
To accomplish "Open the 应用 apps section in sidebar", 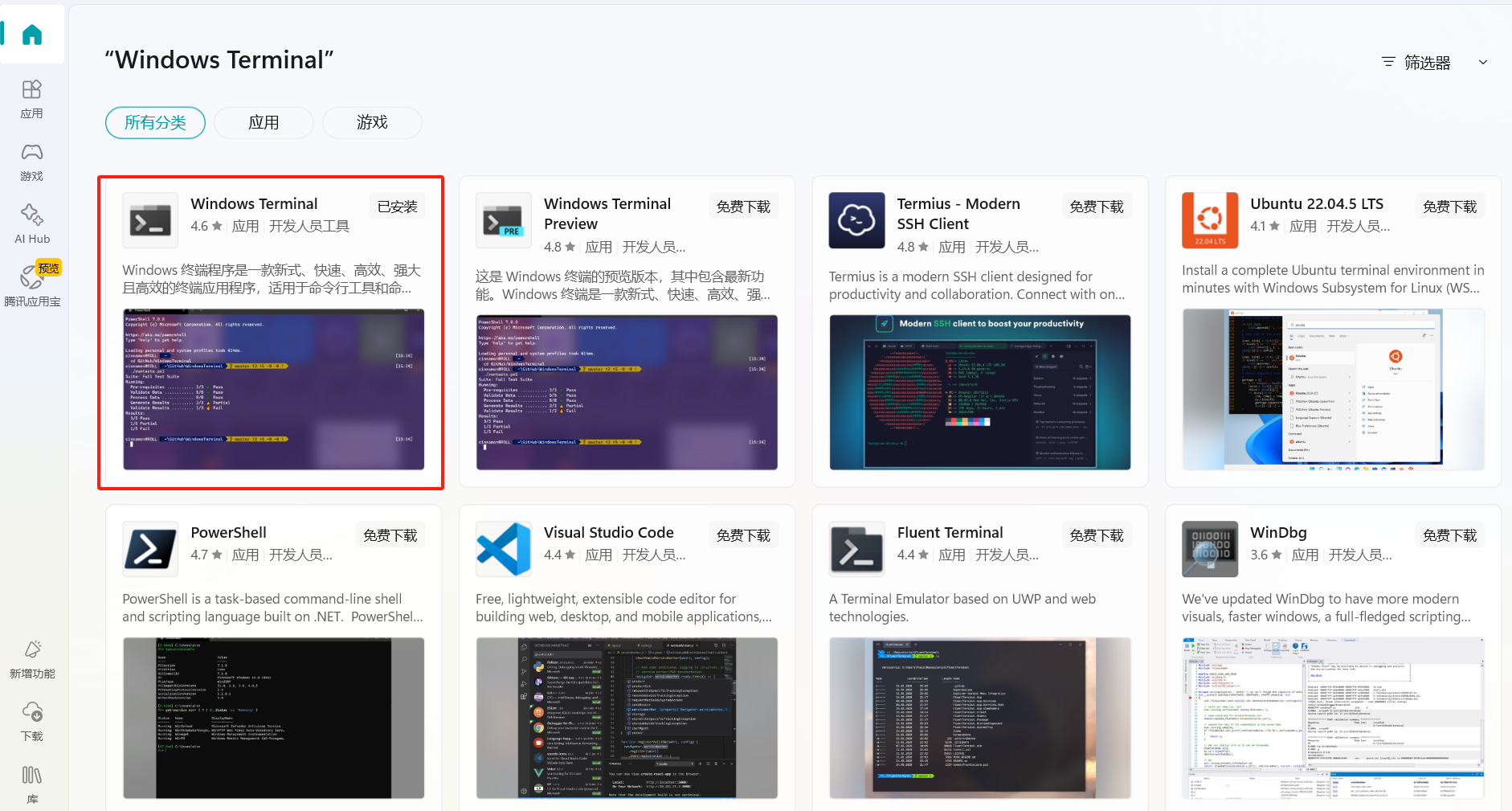I will (32, 99).
